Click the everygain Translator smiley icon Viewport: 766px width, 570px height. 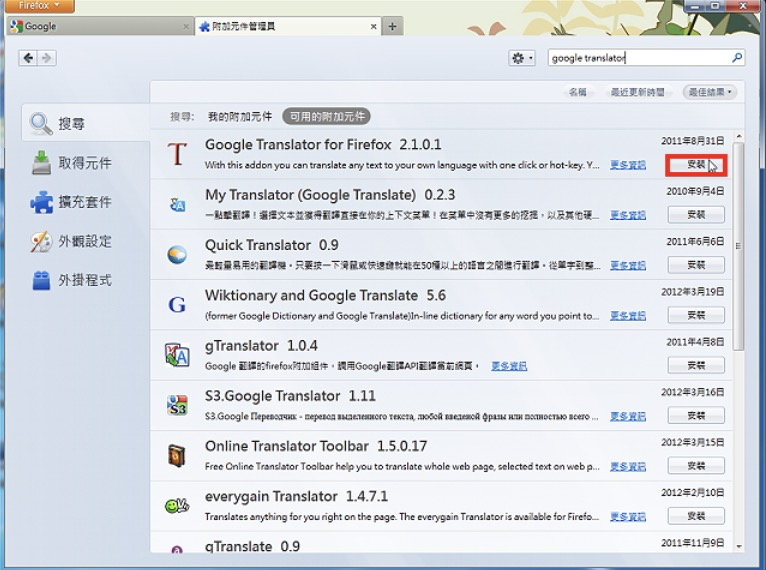pyautogui.click(x=177, y=506)
